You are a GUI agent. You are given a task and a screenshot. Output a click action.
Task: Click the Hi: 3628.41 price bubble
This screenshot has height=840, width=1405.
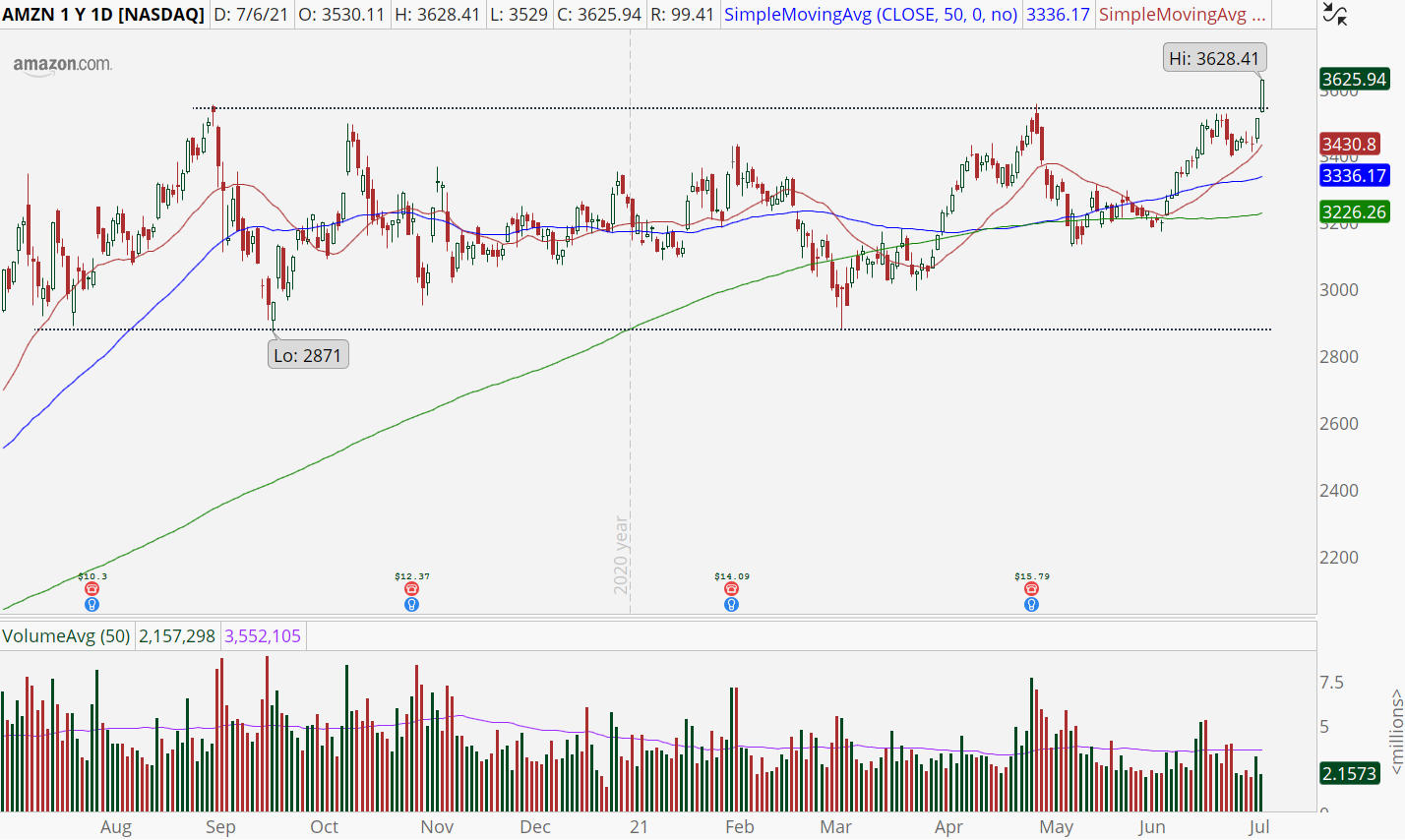pyautogui.click(x=1213, y=59)
